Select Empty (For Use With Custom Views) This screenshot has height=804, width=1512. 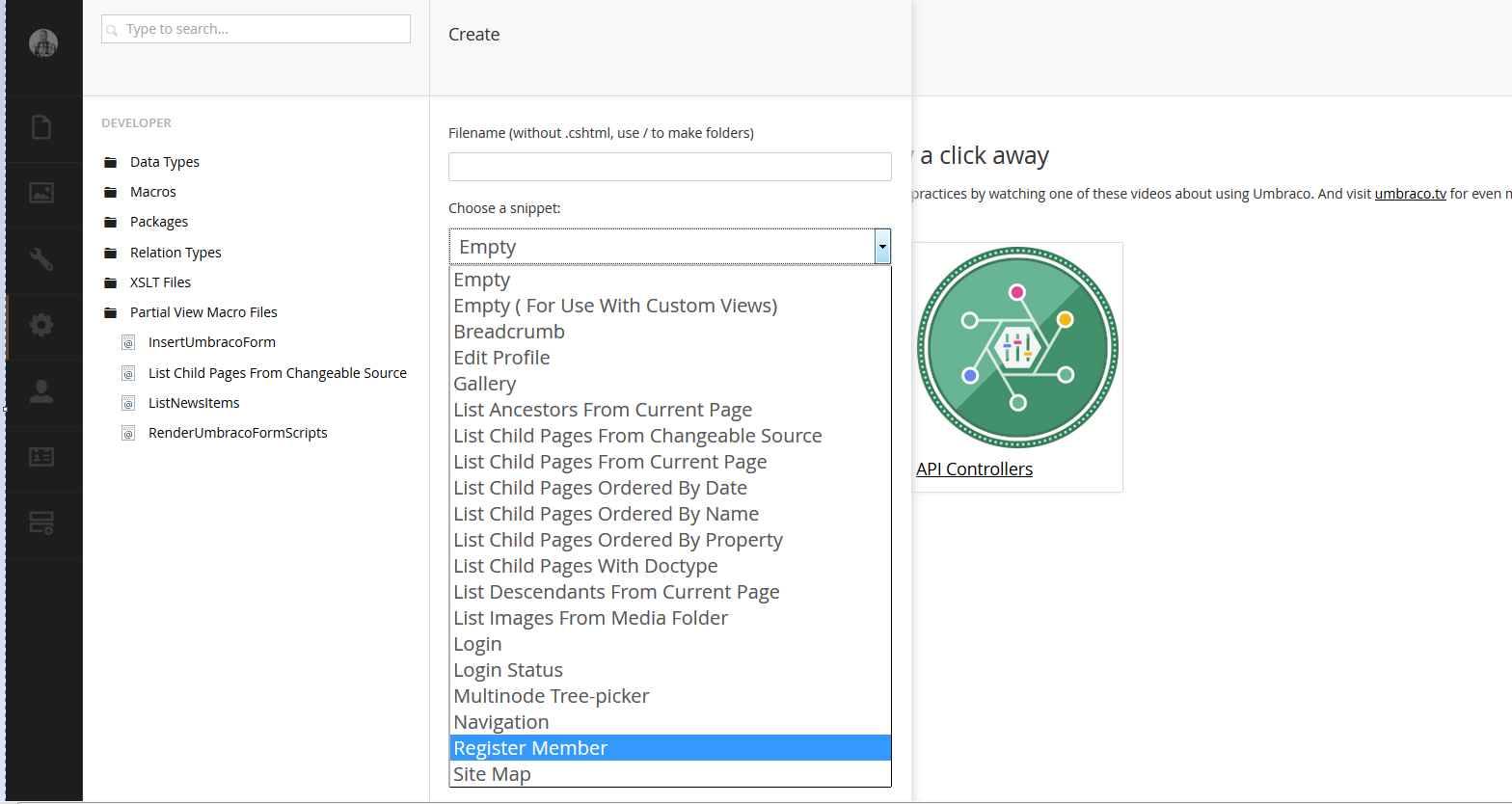[x=670, y=306]
